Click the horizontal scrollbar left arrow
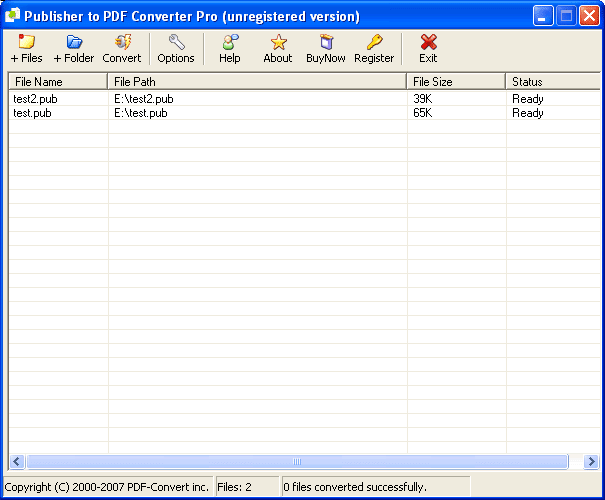Screen dimensions: 605x500 [17, 461]
